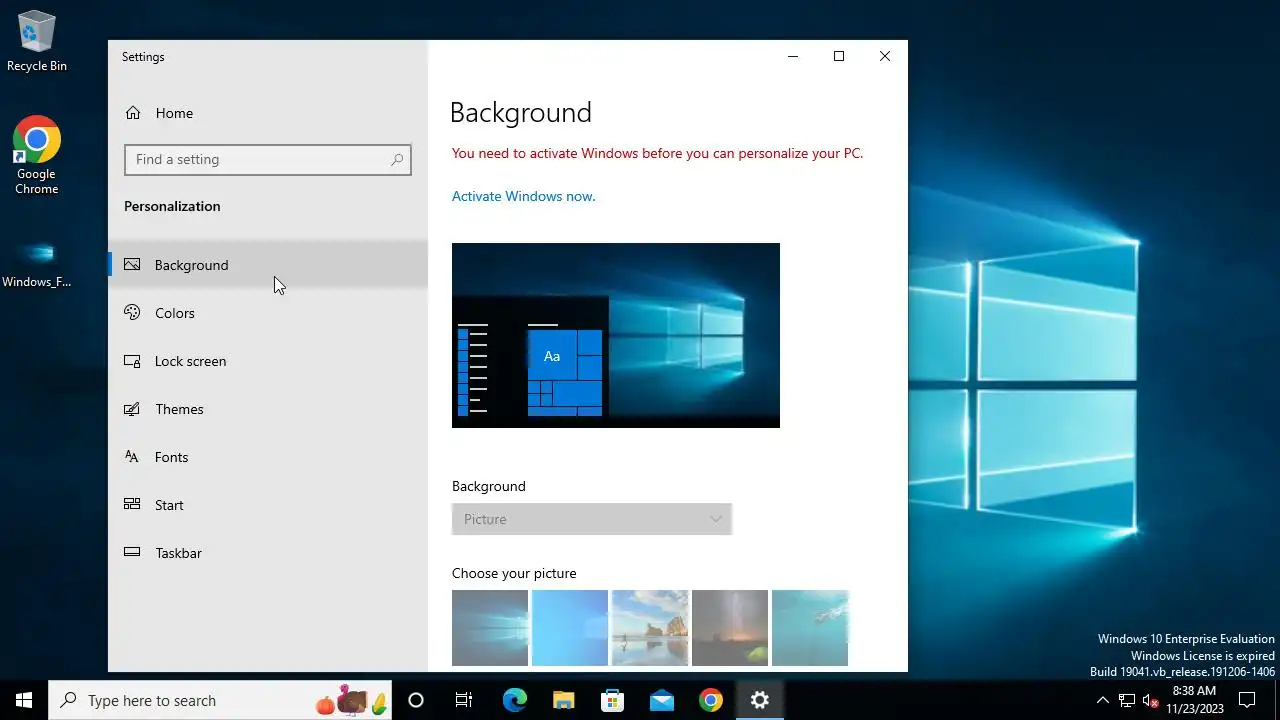Viewport: 1280px width, 720px height.
Task: Switch to the Themes settings page
Action: (x=268, y=409)
